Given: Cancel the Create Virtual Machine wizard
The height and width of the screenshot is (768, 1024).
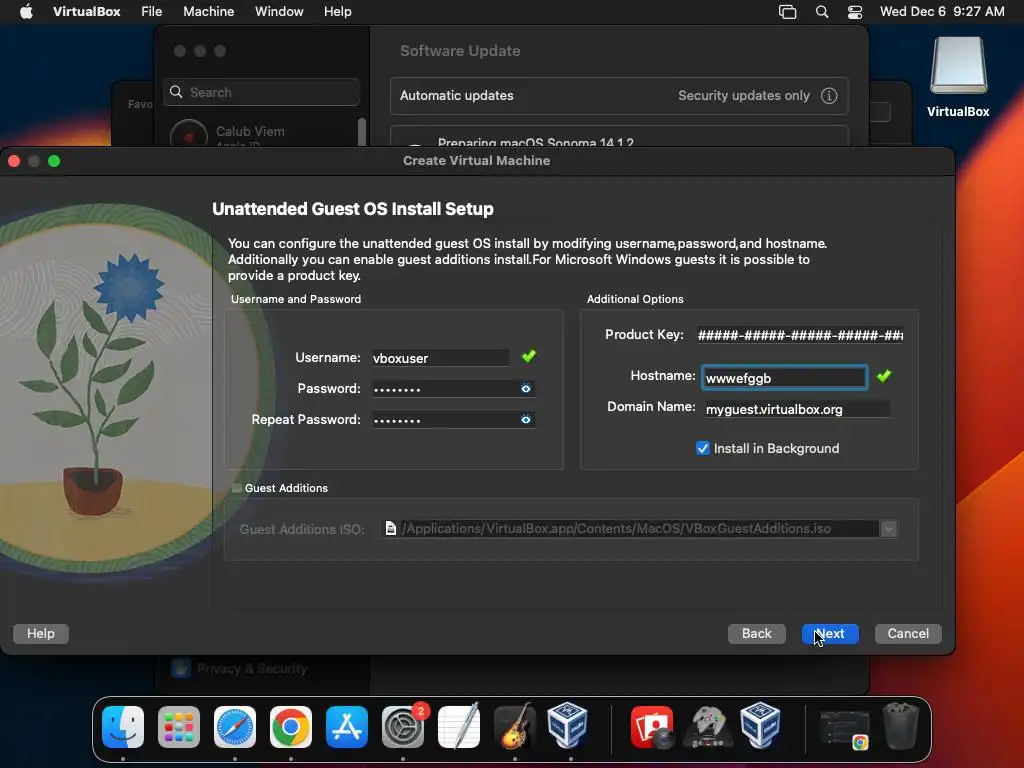Looking at the screenshot, I should (x=908, y=633).
